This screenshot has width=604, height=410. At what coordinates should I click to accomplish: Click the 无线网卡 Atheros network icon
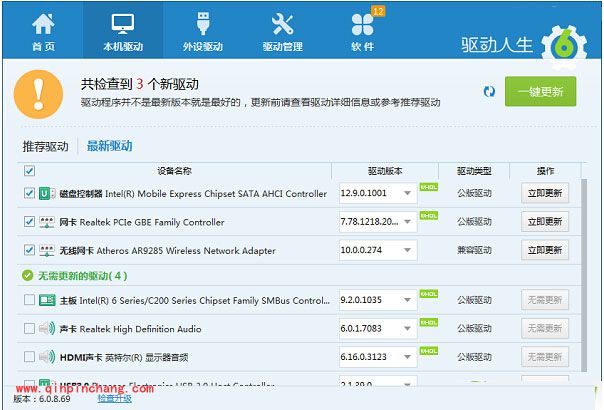[x=47, y=251]
